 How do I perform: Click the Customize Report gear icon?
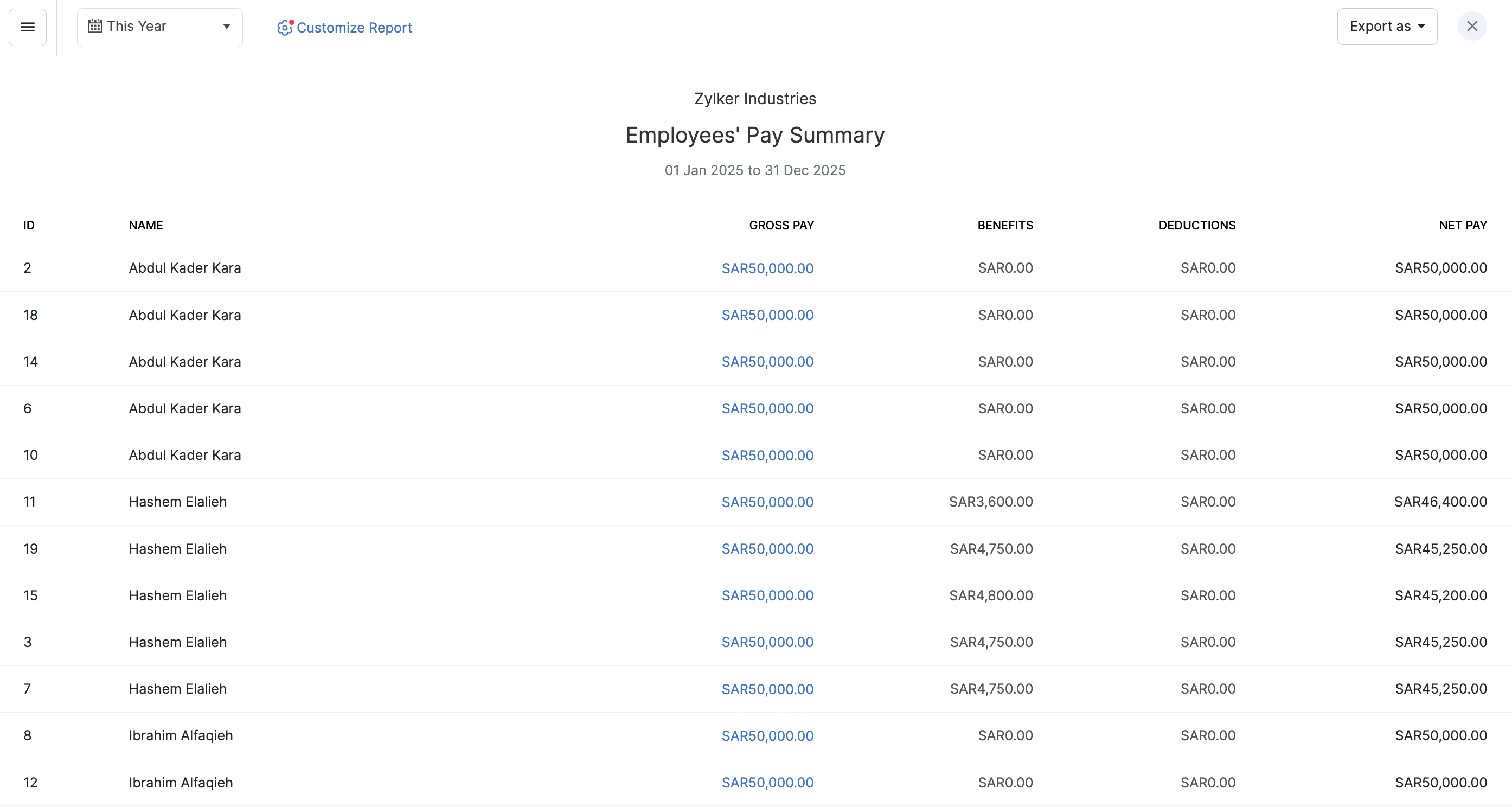[285, 28]
